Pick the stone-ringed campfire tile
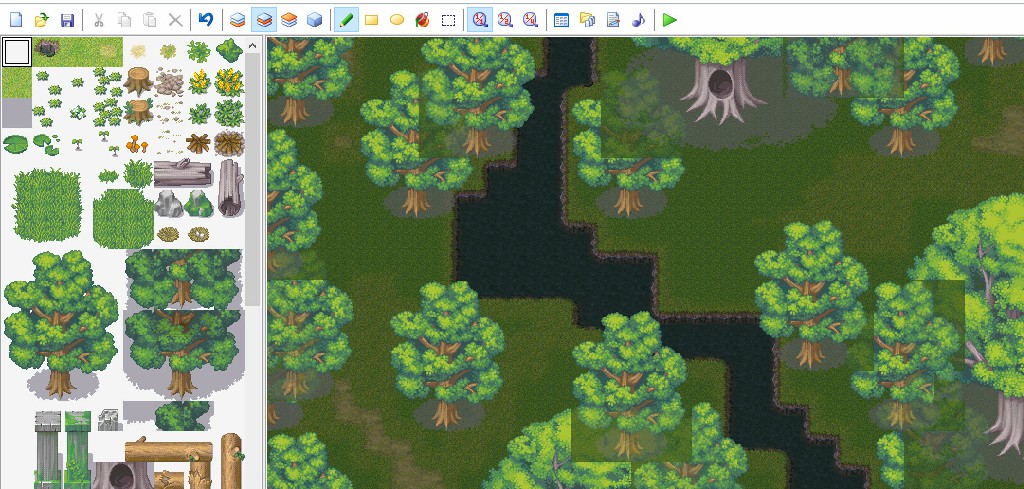The image size is (1024, 489). point(229,143)
